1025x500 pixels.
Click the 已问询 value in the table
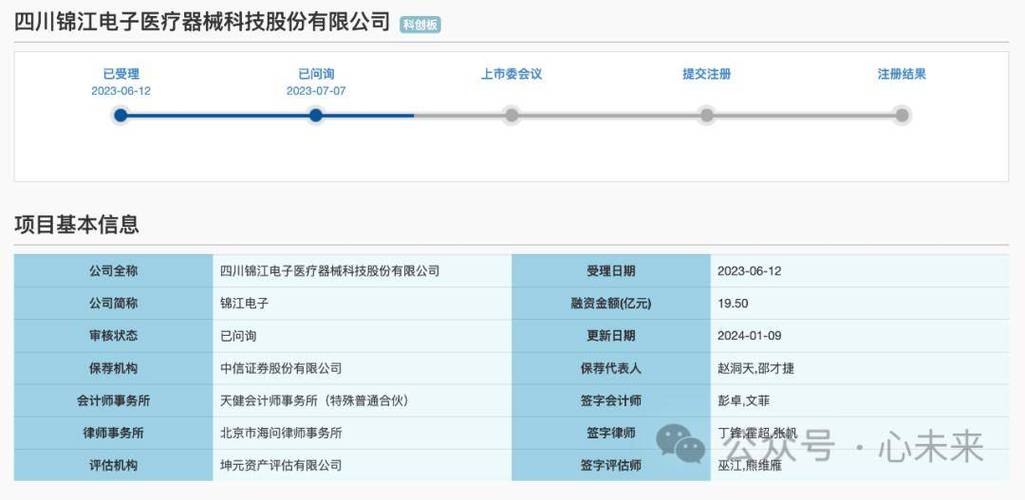pyautogui.click(x=239, y=336)
